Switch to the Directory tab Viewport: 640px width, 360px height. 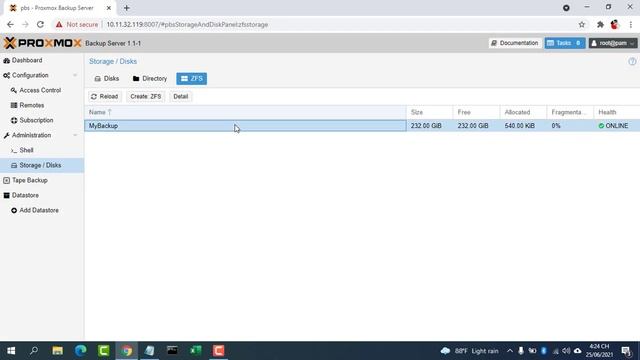pos(150,78)
